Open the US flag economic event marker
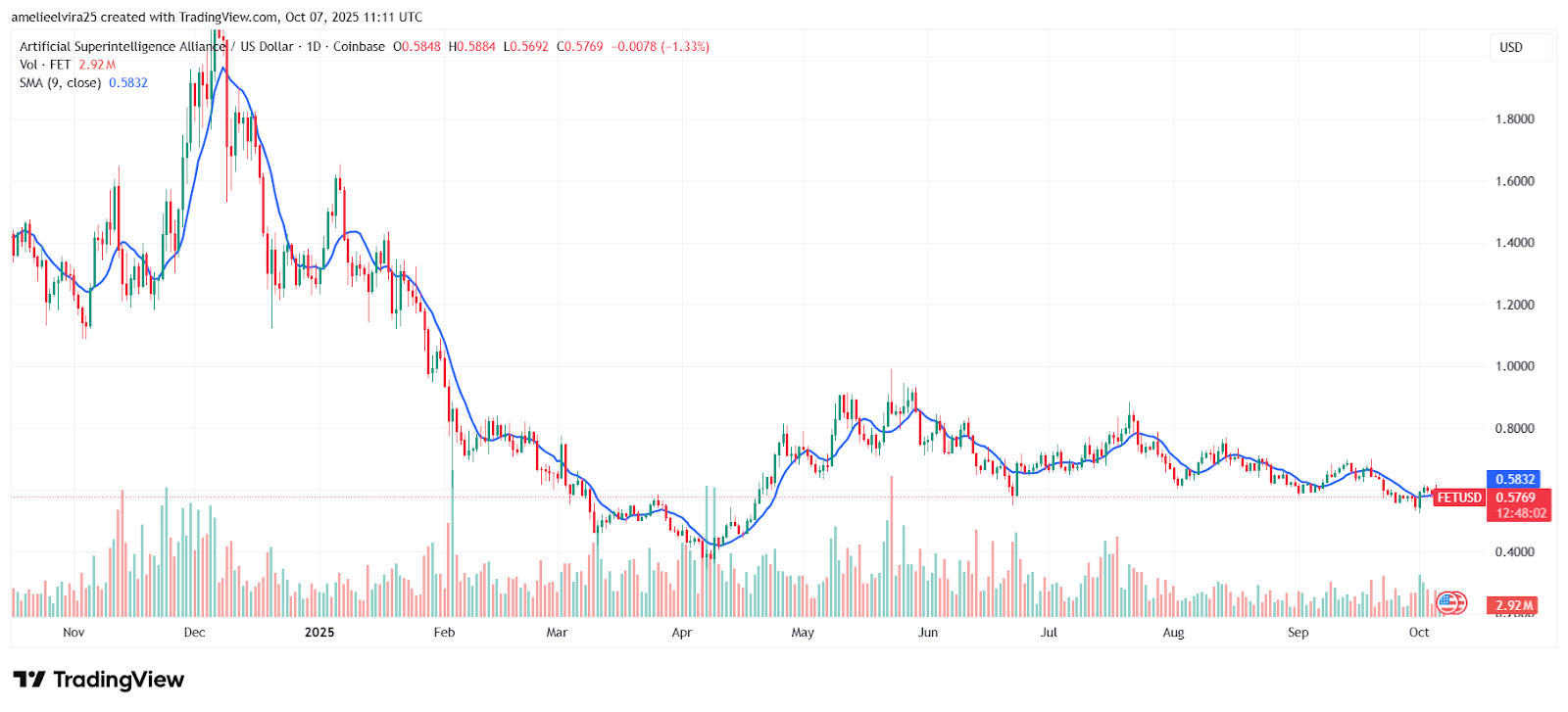Screen dimensions: 1568x712 [1450, 603]
